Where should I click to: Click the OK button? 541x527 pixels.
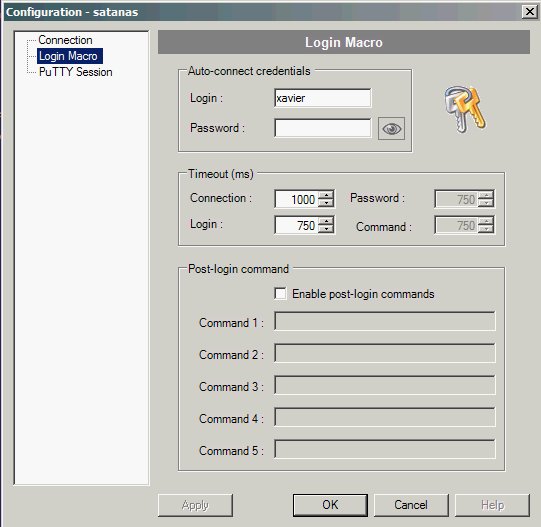click(330, 505)
